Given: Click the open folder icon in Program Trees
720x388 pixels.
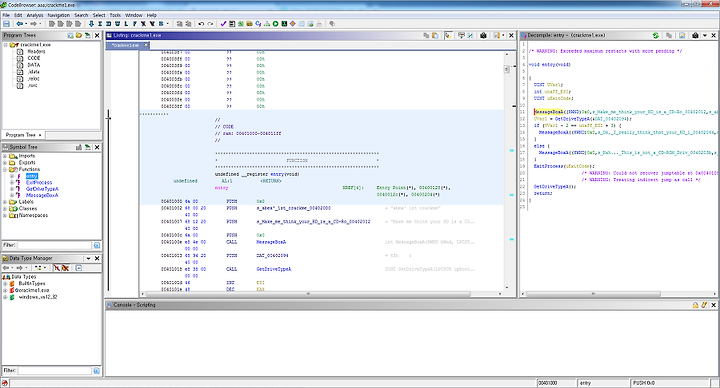Looking at the screenshot, I should (x=79, y=35).
